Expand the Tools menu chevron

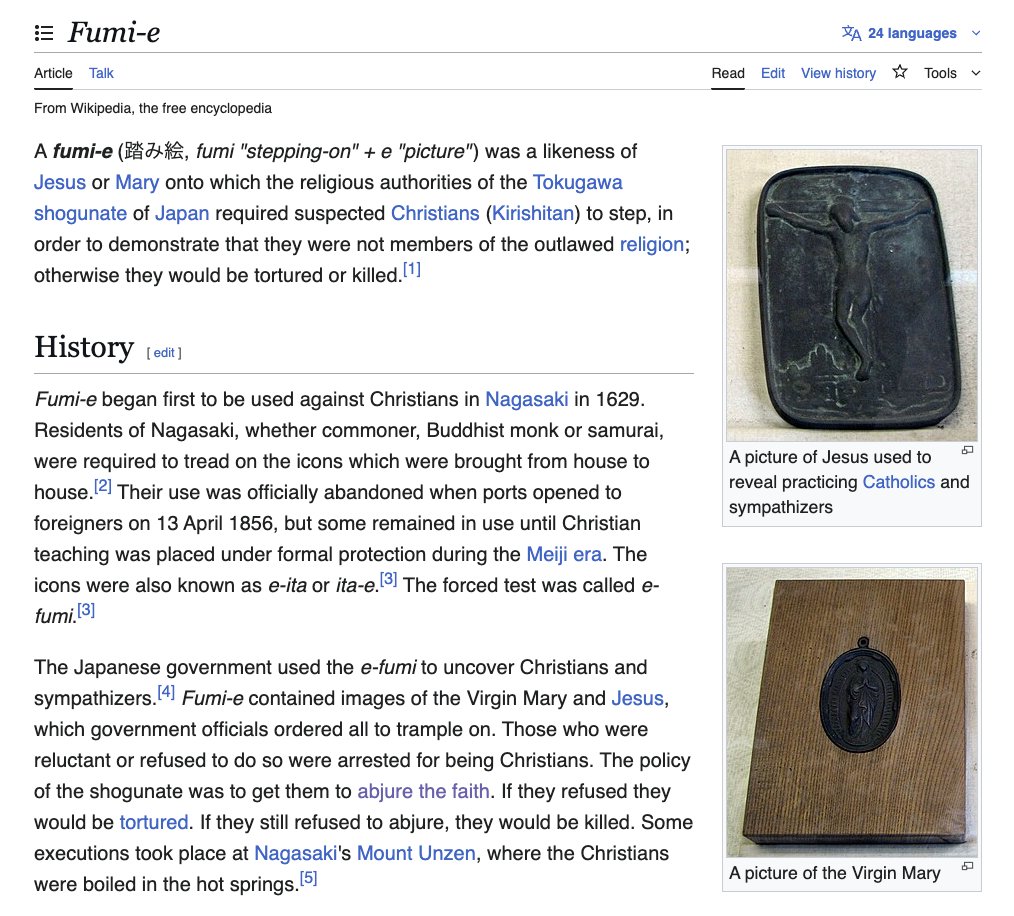point(976,73)
